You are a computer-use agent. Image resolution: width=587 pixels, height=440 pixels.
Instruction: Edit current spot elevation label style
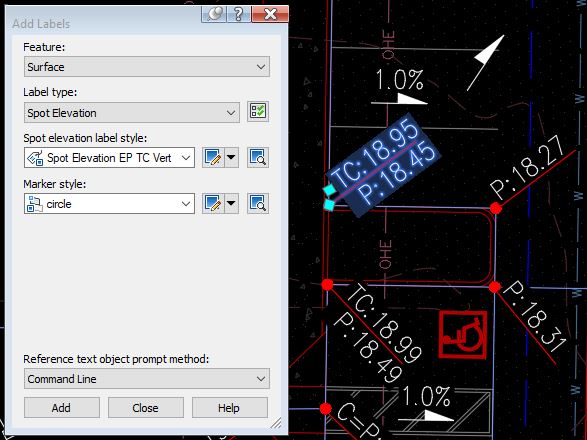click(x=213, y=157)
